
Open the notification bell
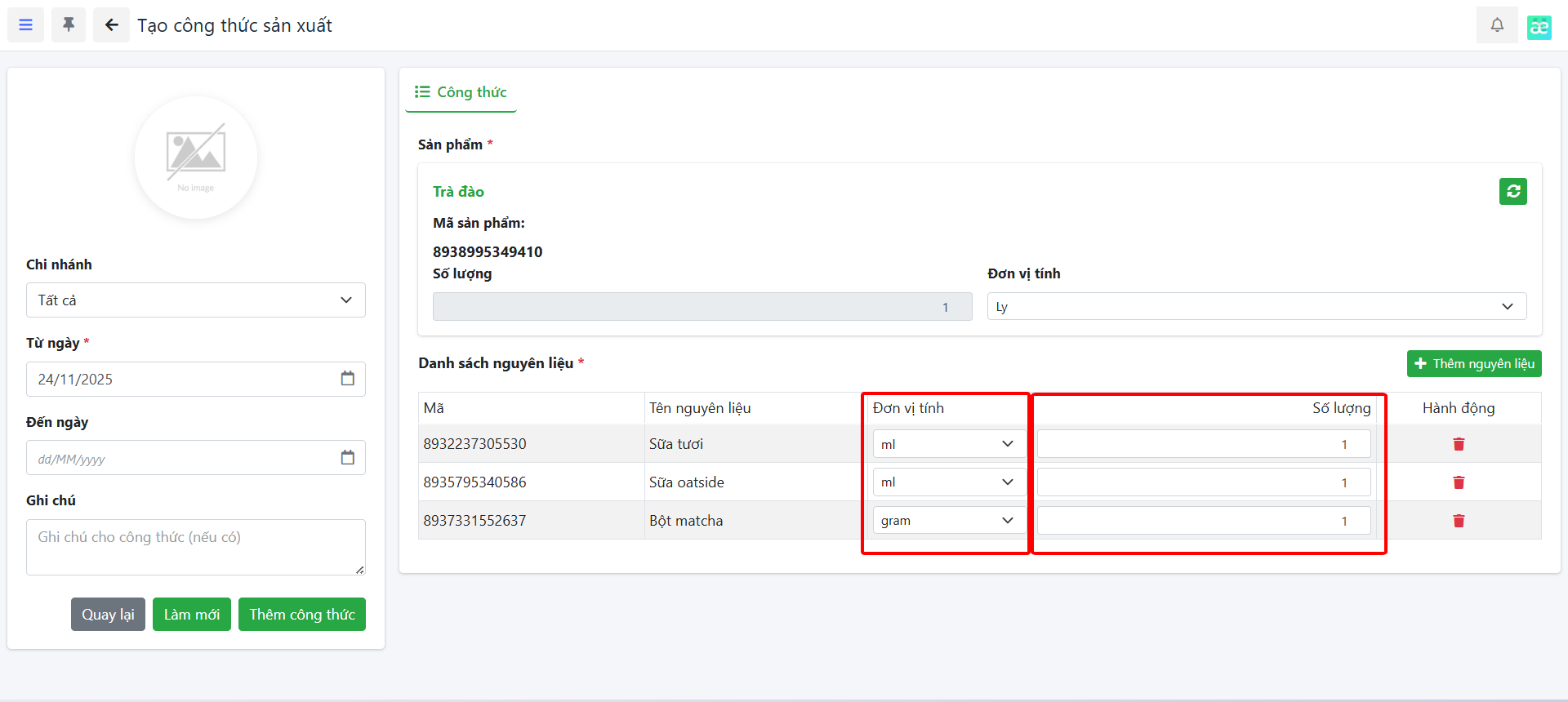coord(1496,25)
